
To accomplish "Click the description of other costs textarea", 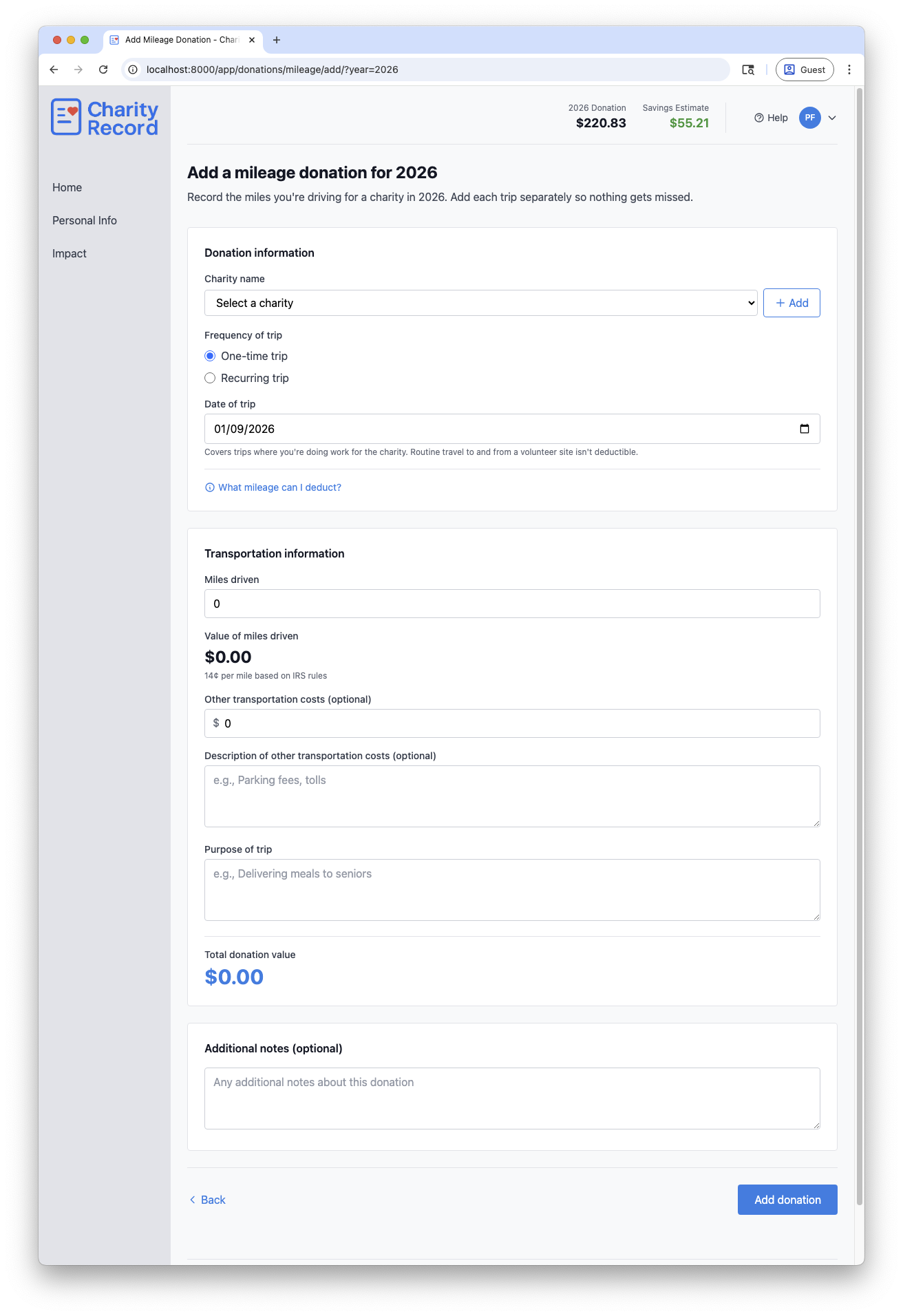I will pos(512,796).
